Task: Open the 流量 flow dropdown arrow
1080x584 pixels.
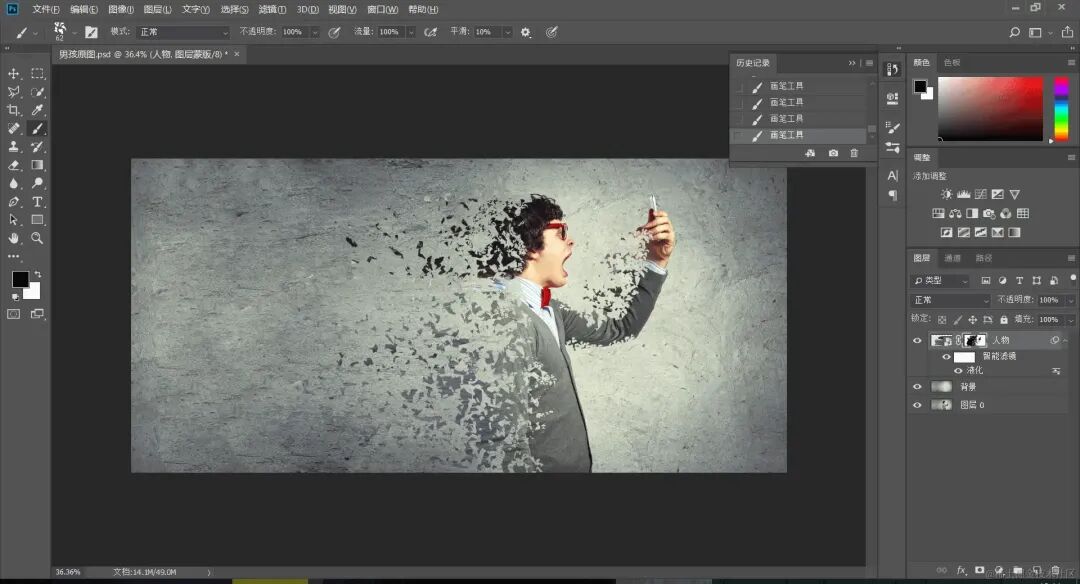Action: pyautogui.click(x=411, y=32)
